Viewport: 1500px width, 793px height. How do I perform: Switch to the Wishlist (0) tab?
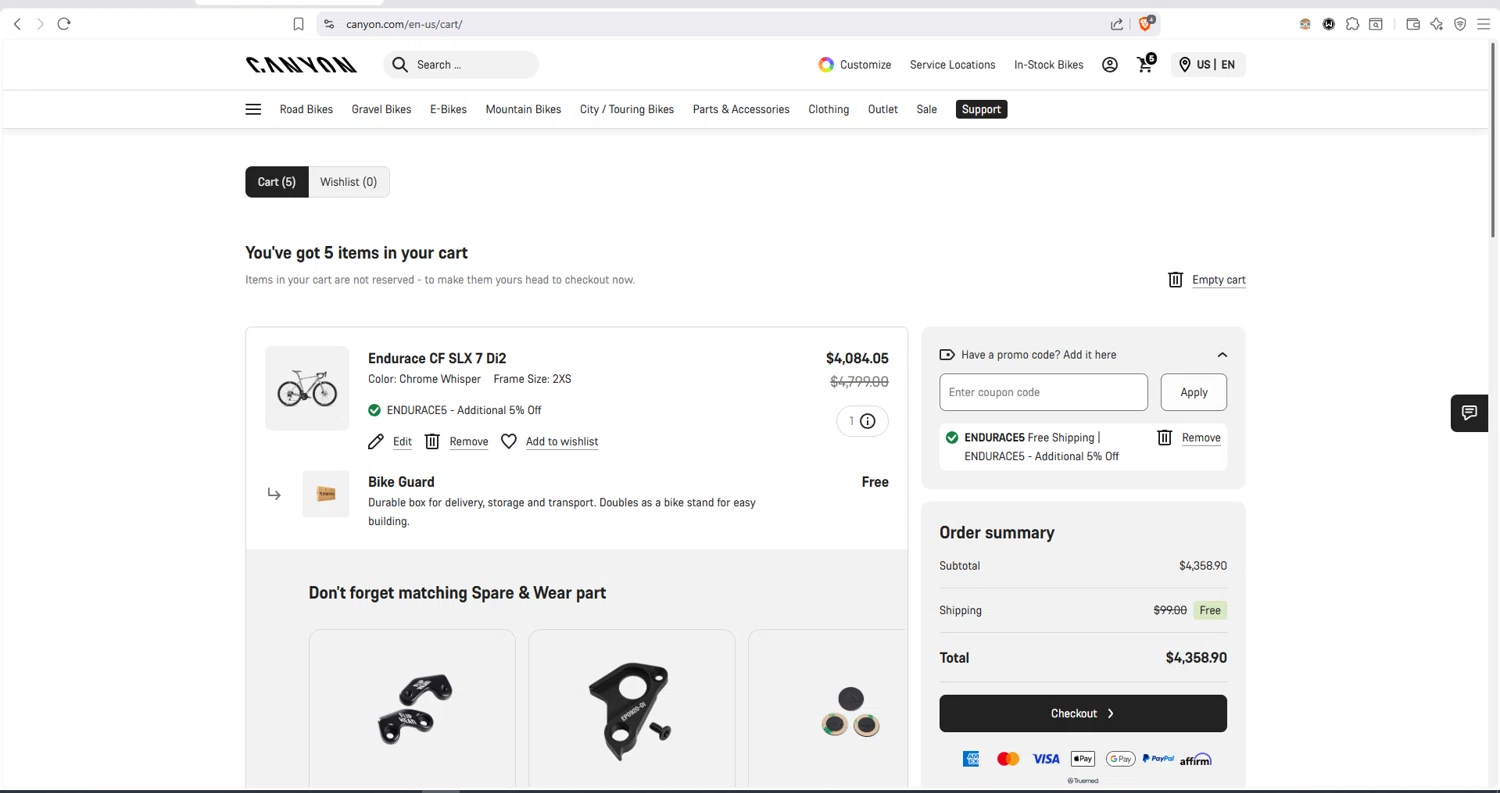(348, 182)
